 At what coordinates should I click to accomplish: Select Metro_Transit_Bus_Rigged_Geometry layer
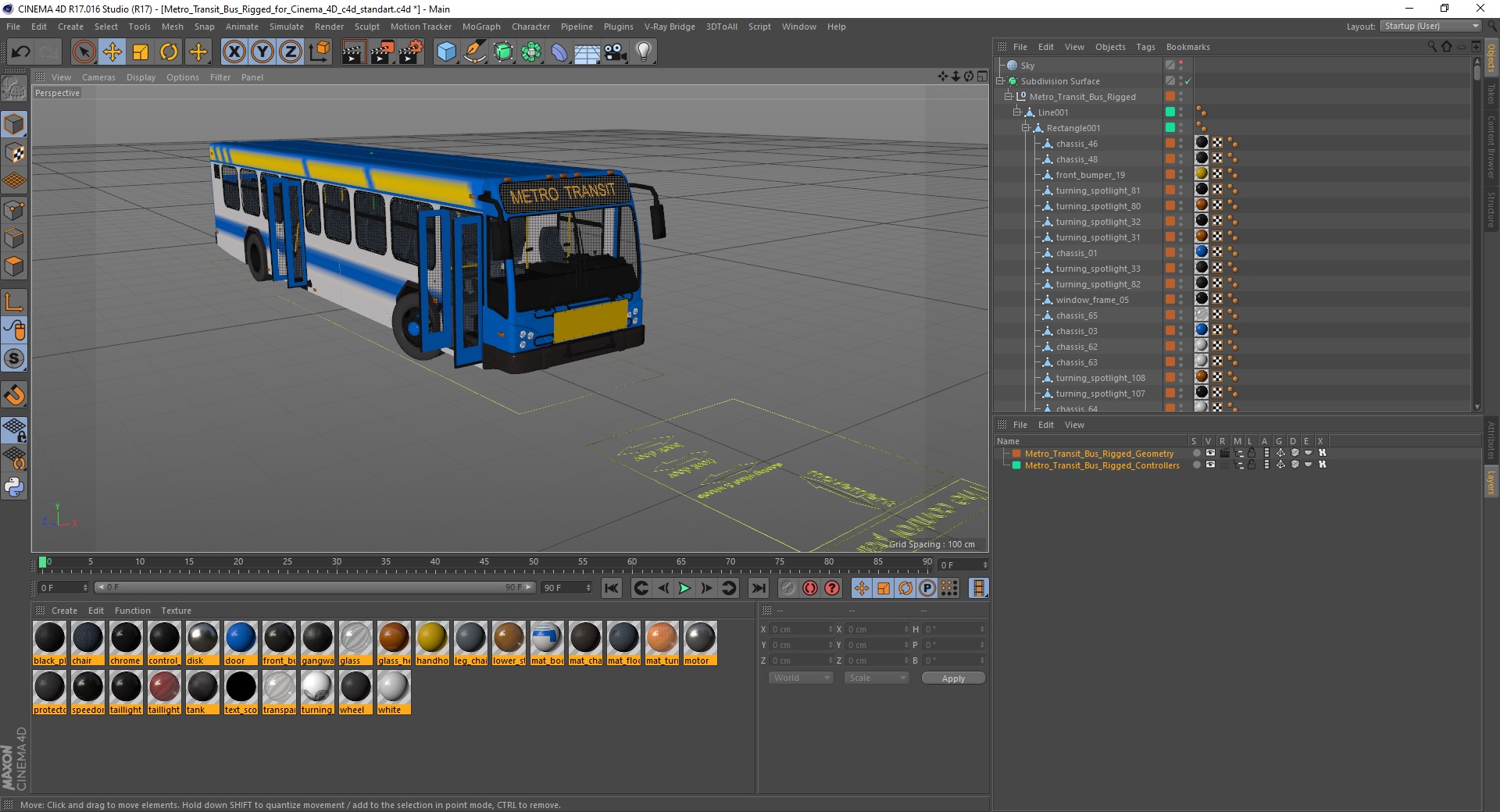point(1099,454)
